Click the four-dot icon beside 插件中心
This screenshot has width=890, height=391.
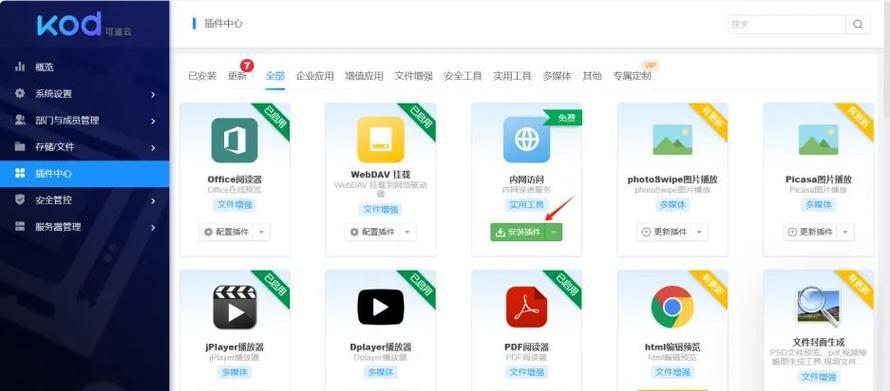pyautogui.click(x=20, y=174)
